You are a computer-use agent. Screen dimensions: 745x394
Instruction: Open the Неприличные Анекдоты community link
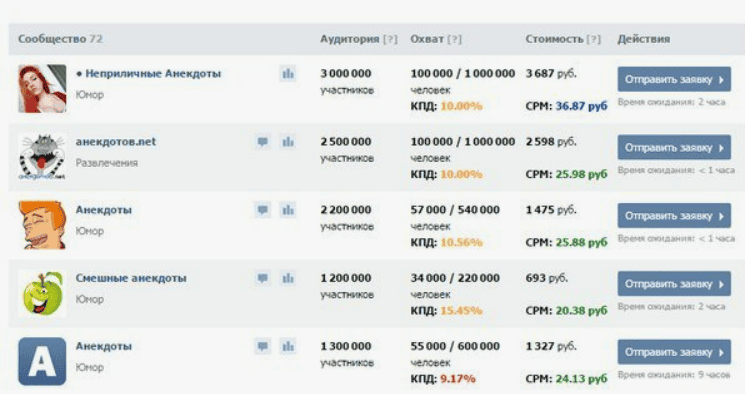(153, 74)
